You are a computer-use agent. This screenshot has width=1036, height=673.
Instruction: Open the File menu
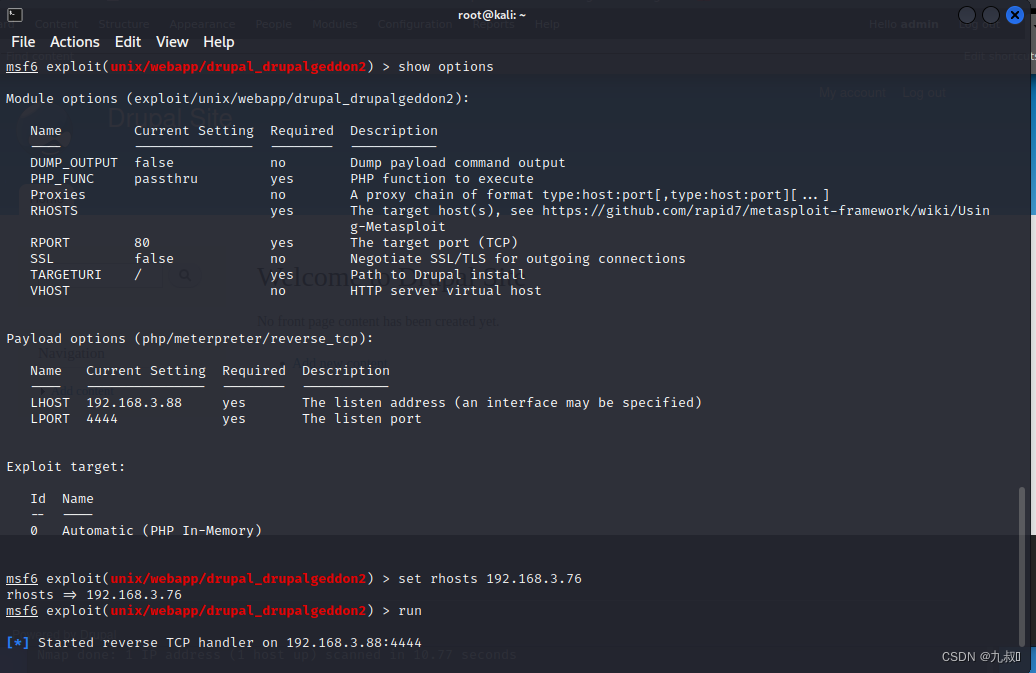pyautogui.click(x=23, y=42)
